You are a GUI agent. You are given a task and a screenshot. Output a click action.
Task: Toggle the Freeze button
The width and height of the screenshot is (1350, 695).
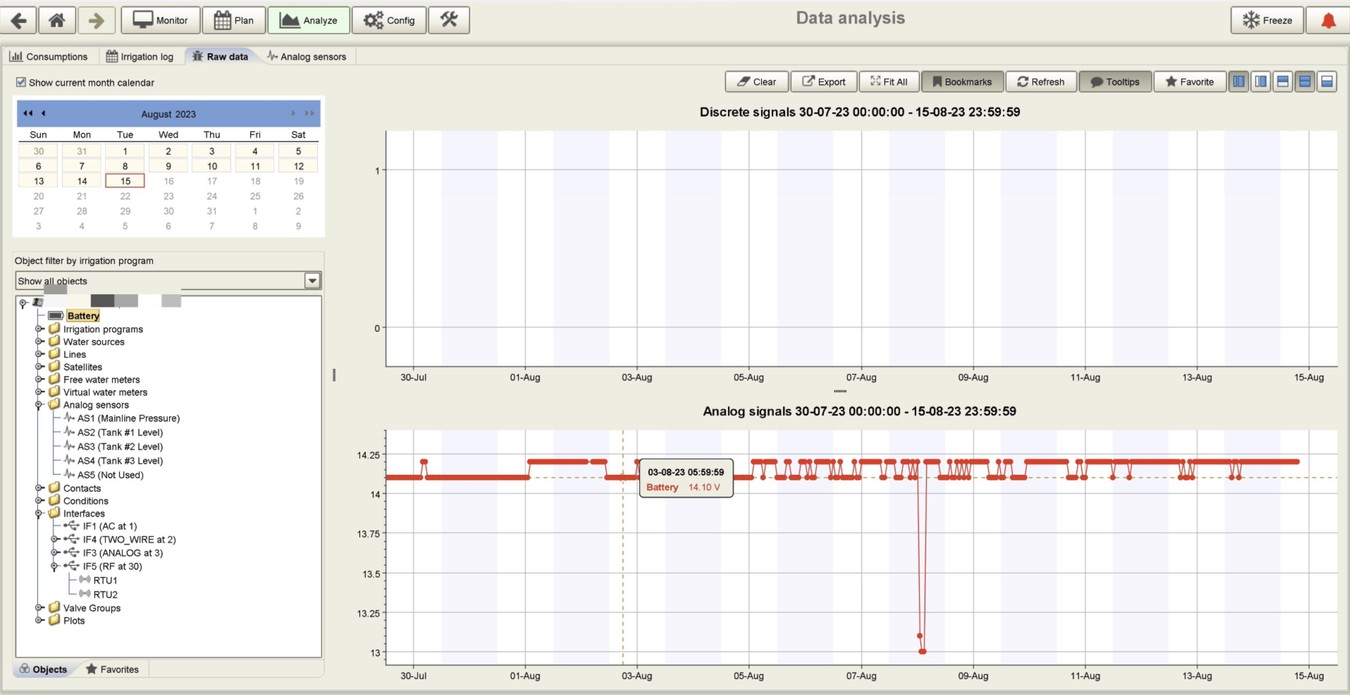1267,20
